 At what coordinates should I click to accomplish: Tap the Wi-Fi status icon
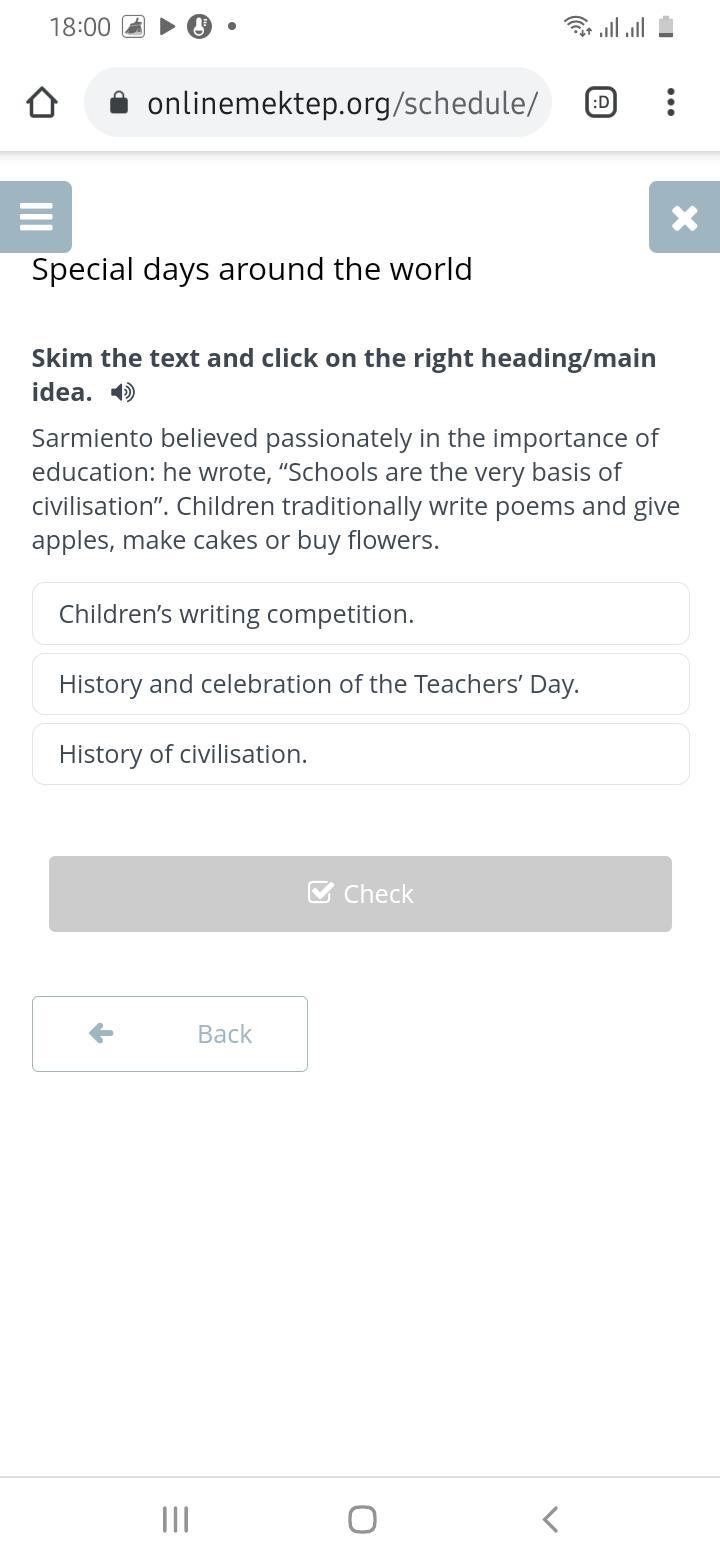(577, 27)
